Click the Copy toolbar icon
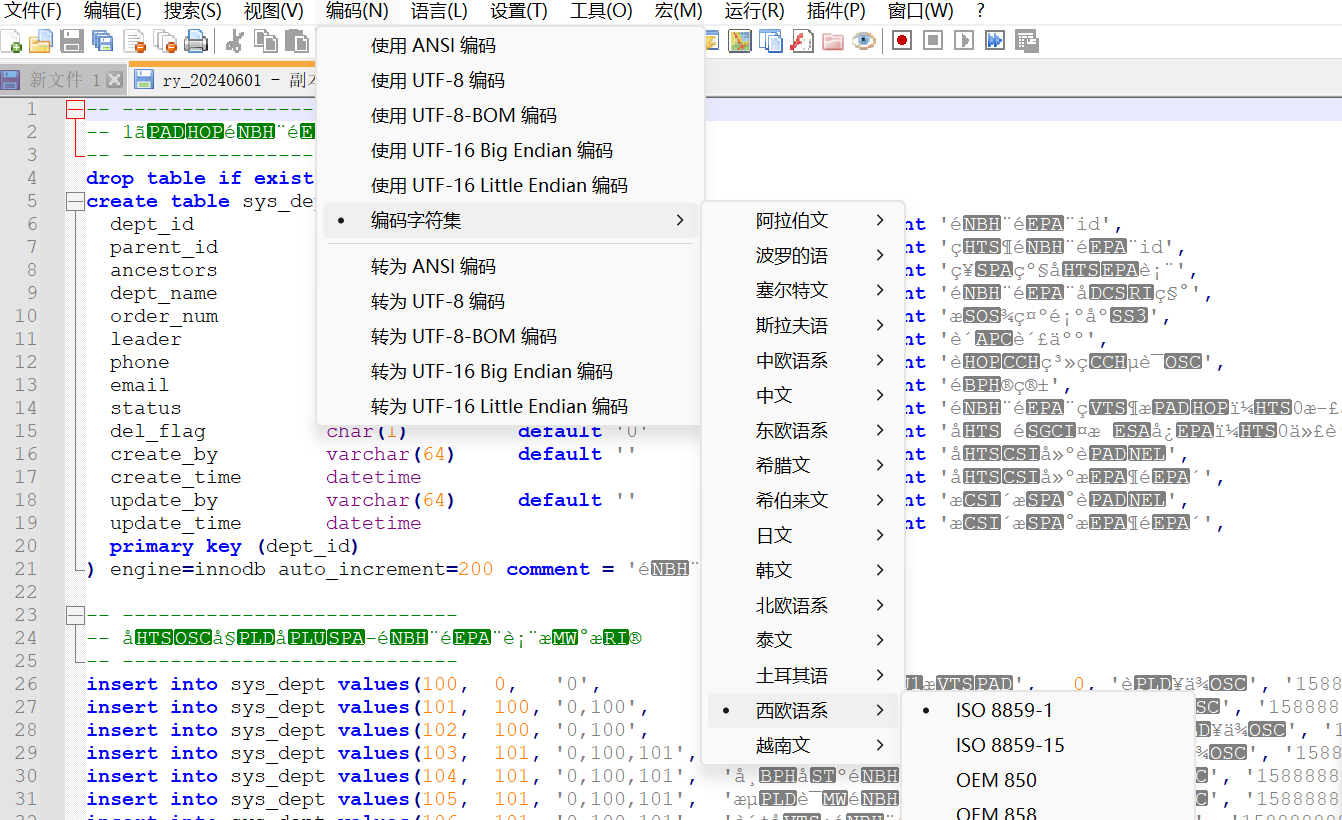Screen dimensions: 1342x820 click(265, 41)
